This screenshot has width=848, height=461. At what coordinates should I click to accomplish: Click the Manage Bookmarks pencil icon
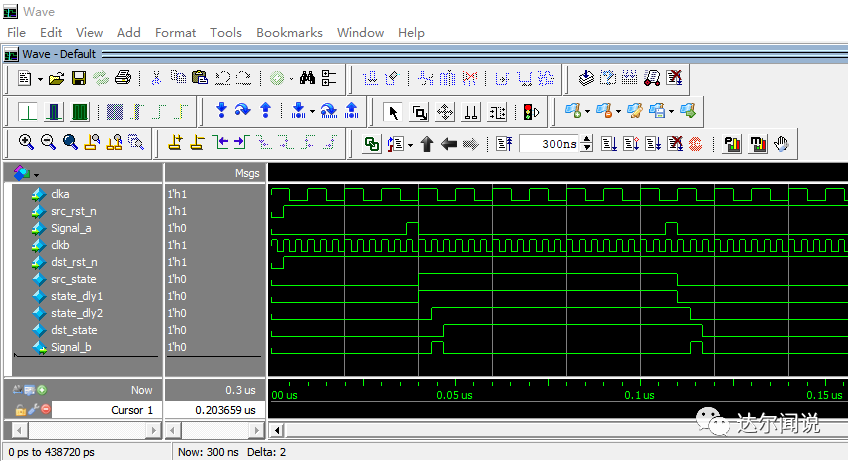(635, 111)
